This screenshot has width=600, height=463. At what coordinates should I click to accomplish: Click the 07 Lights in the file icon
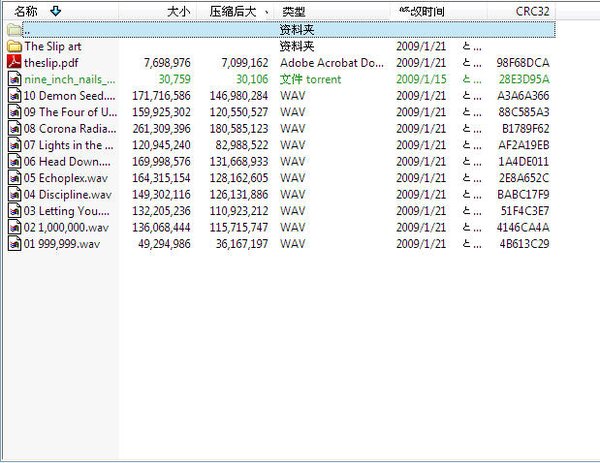[15, 145]
